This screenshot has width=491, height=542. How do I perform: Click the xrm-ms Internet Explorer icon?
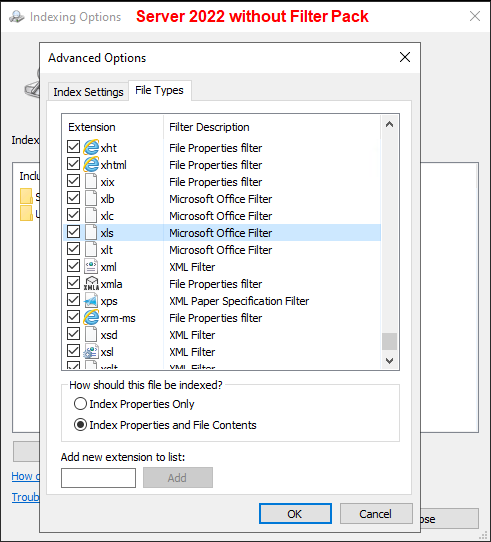click(x=91, y=317)
